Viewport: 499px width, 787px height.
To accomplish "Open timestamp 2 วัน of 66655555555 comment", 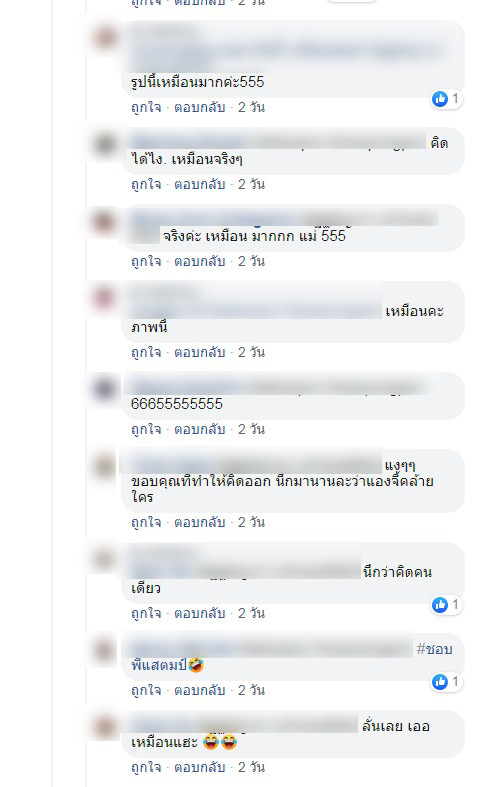I will click(251, 430).
